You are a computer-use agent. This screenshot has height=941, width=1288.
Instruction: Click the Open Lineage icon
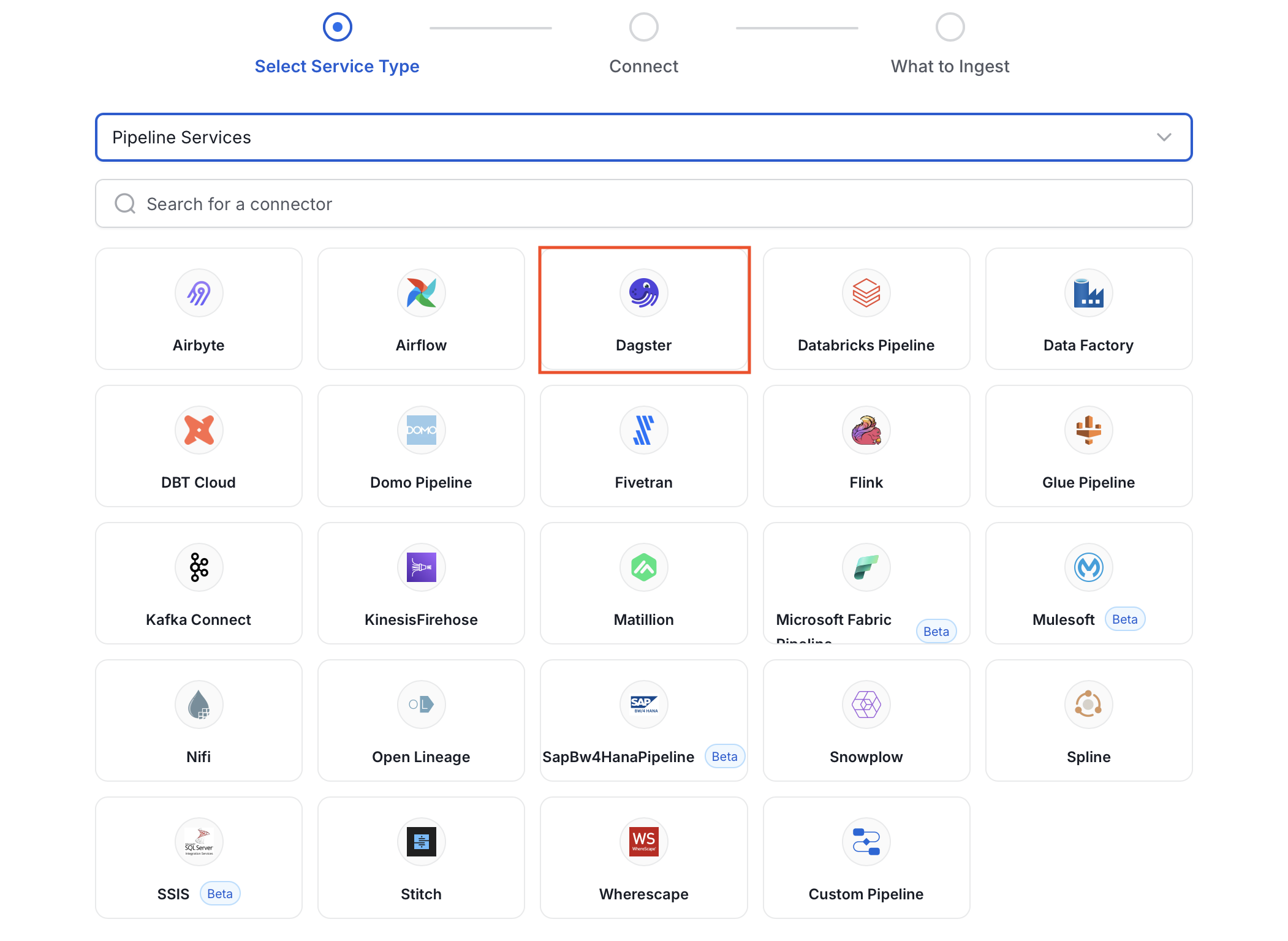pyautogui.click(x=422, y=705)
